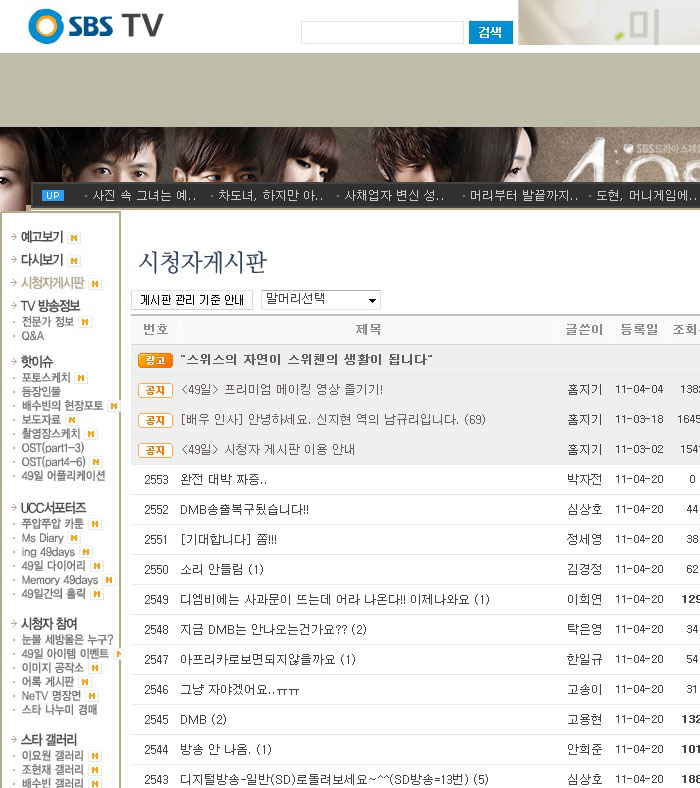Open OST(part4-6) sidebar link
The width and height of the screenshot is (700, 788).
tap(53, 462)
